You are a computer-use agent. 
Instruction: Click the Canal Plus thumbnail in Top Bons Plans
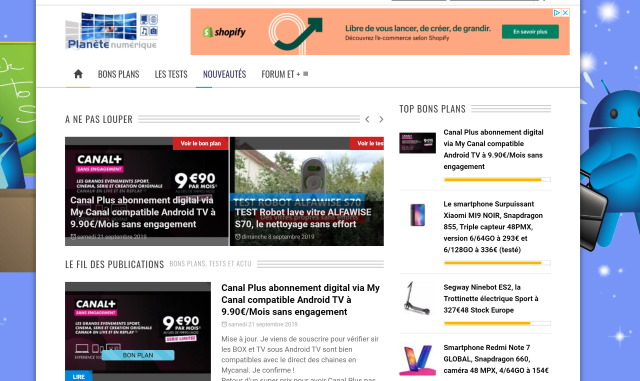pos(418,143)
